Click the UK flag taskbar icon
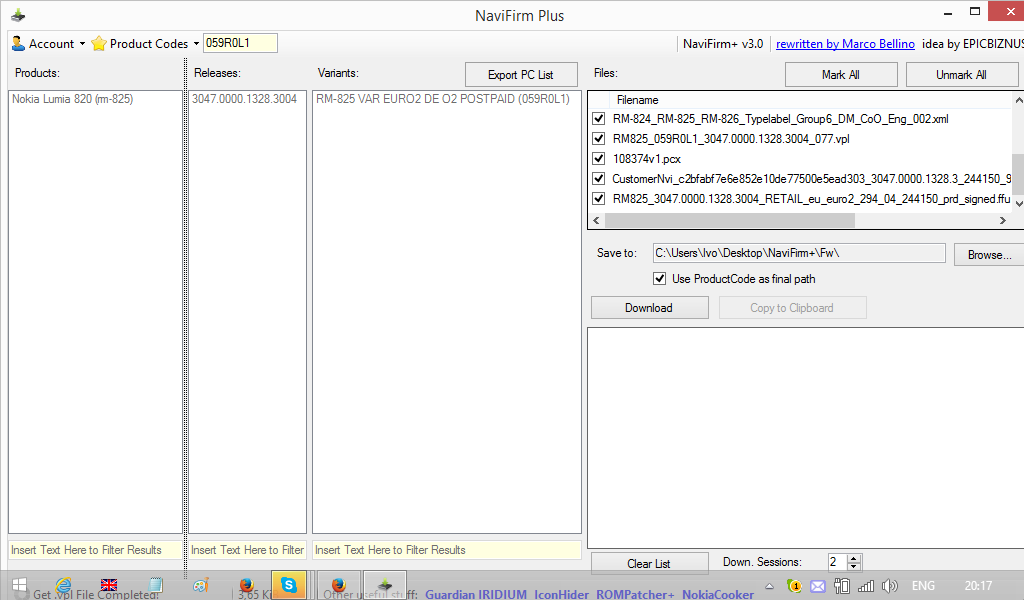The height and width of the screenshot is (600, 1024). coord(109,585)
